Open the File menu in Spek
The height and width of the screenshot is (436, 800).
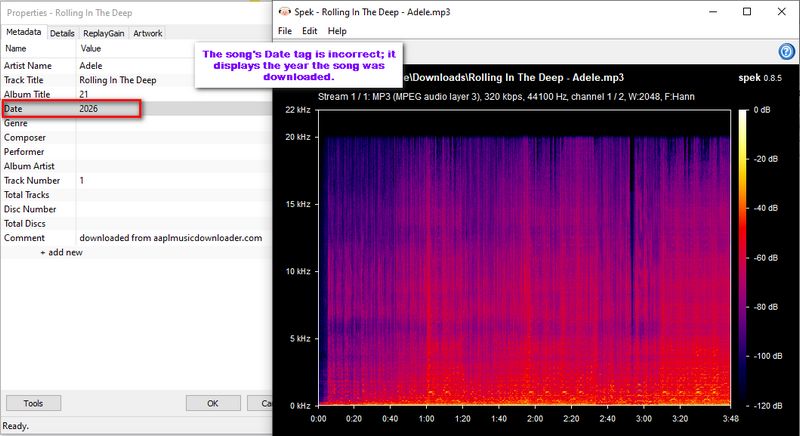pos(285,31)
